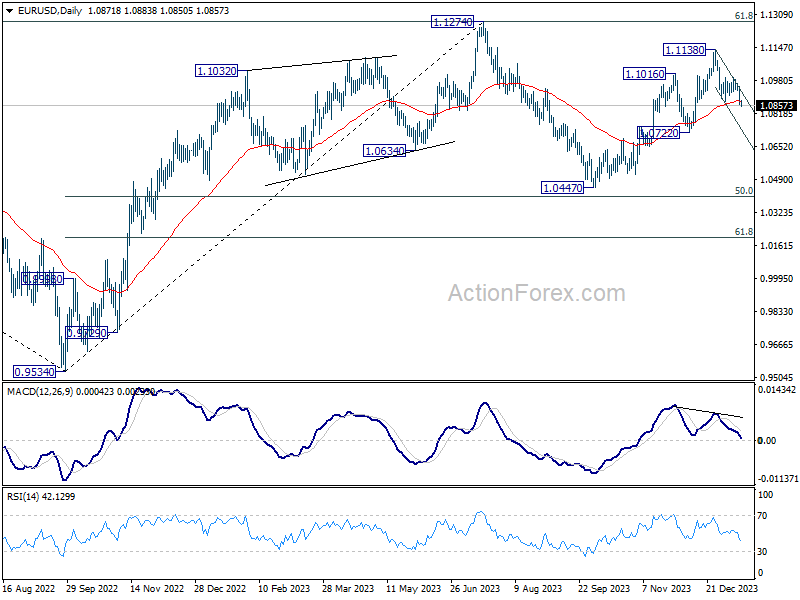The image size is (800, 600).
Task: Click the MACD(12,26,9) indicator label
Action: [x=40, y=392]
